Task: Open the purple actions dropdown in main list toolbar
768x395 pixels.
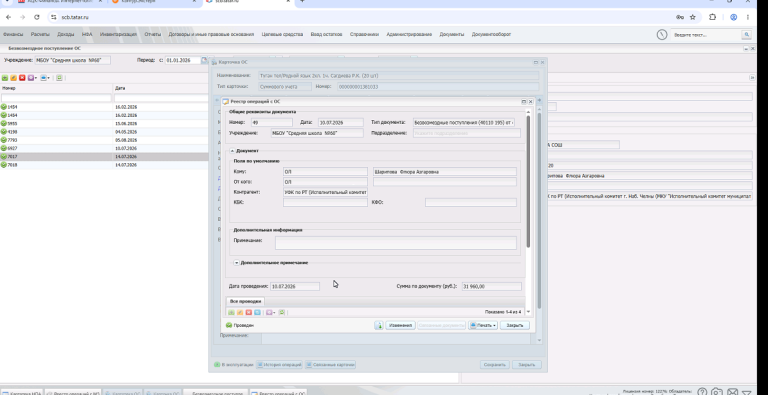Action: [32, 78]
